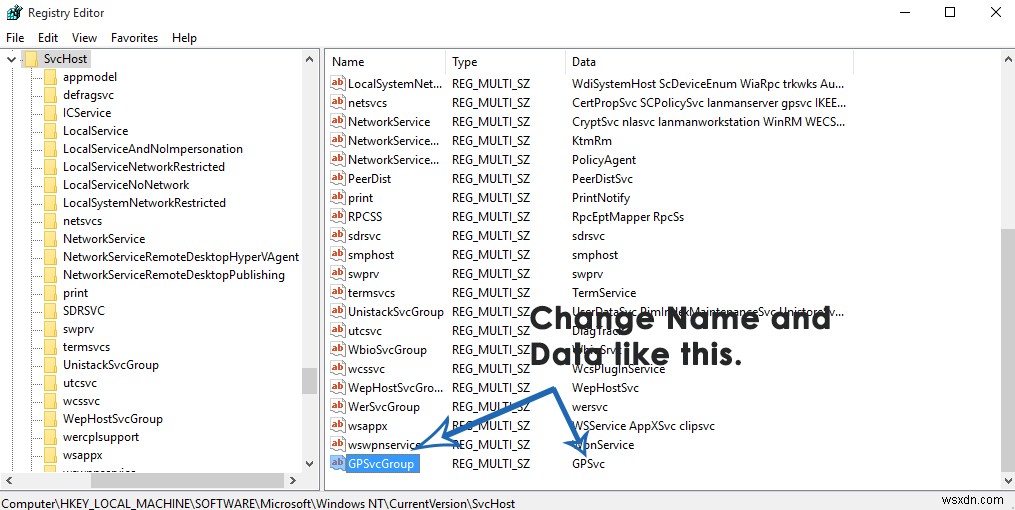Screen dimensions: 1015x510
Task: Open the View menu
Action: pyautogui.click(x=84, y=38)
